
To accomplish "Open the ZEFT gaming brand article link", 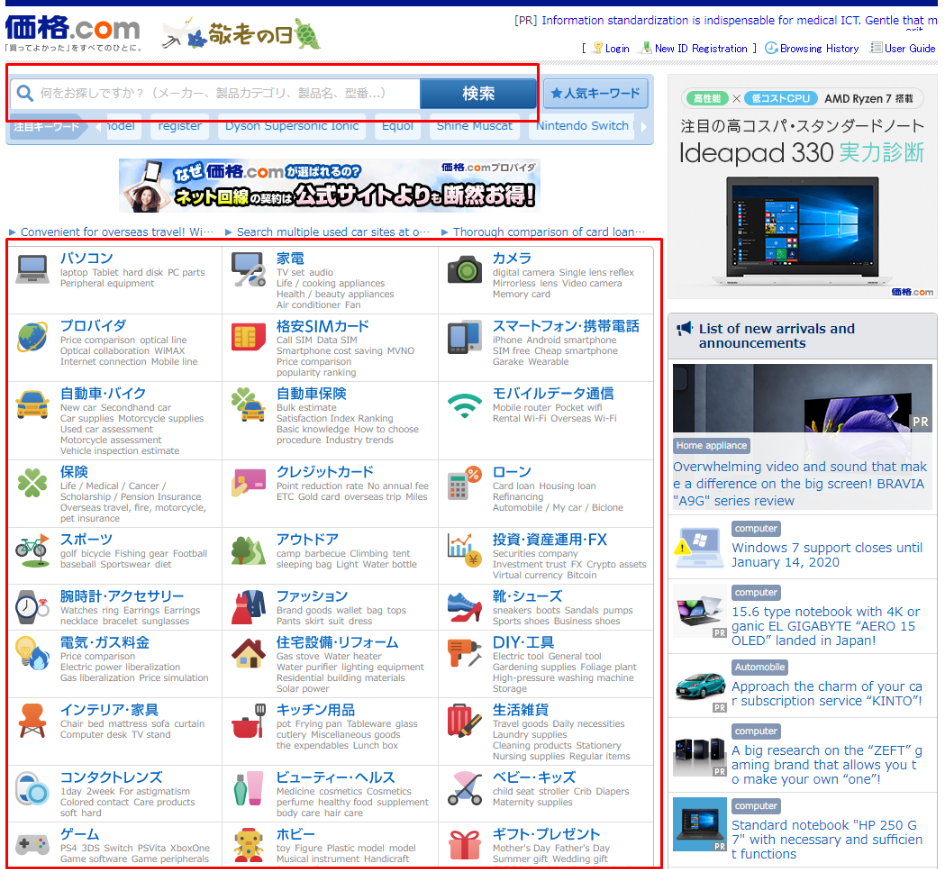I will pos(827,765).
